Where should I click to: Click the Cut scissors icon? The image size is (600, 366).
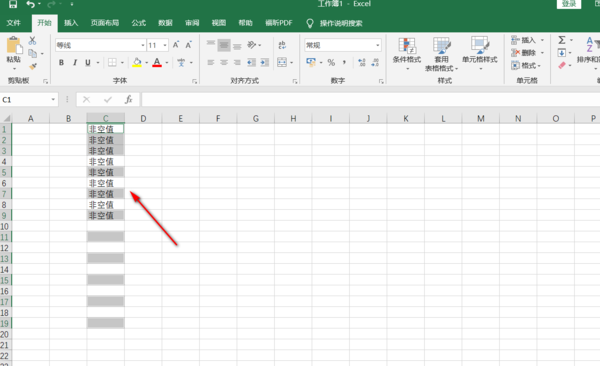pos(33,41)
